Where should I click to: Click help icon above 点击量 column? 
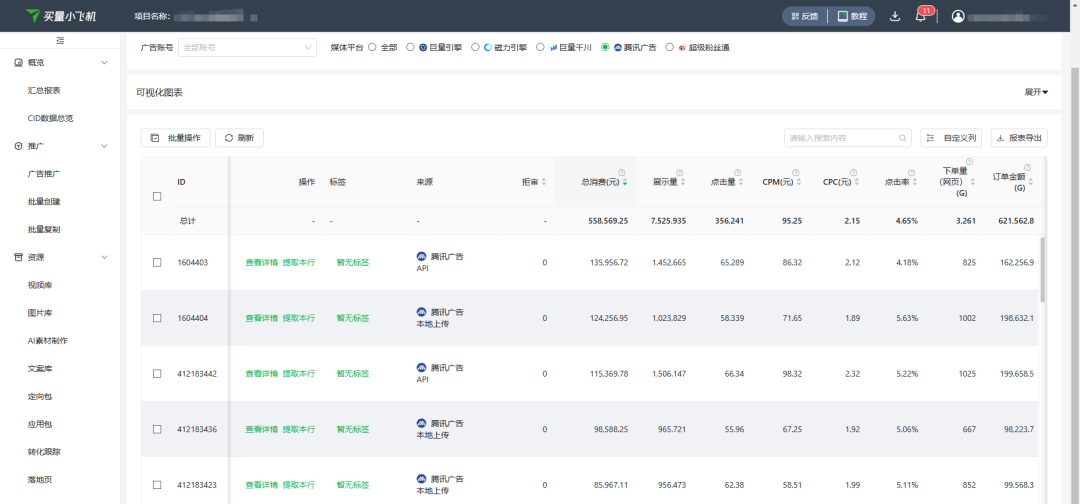(x=738, y=172)
